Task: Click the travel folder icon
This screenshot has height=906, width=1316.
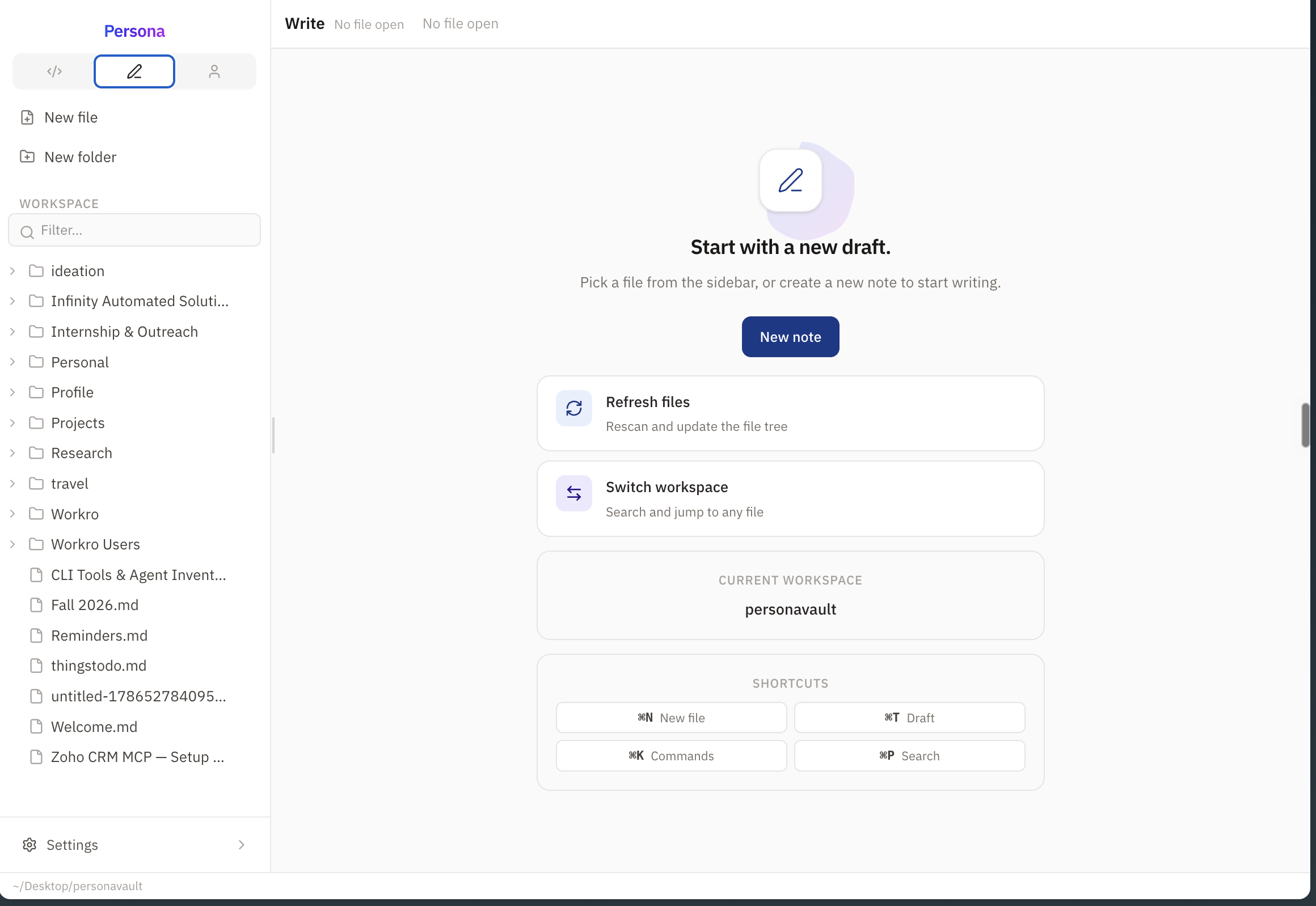Action: pyautogui.click(x=36, y=483)
